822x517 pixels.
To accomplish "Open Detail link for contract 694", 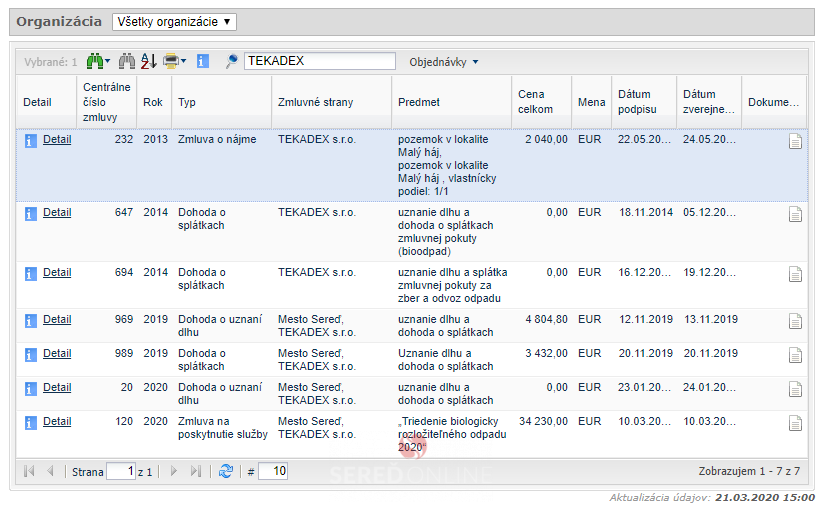I will tap(57, 272).
